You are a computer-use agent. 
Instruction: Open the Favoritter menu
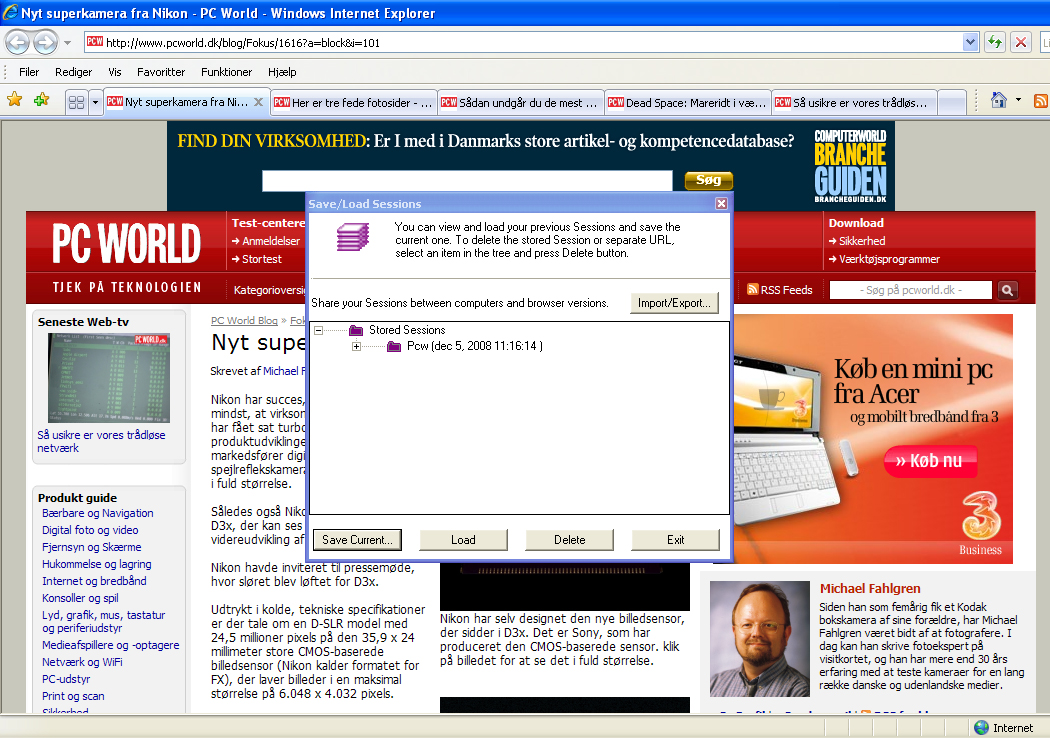(x=161, y=72)
